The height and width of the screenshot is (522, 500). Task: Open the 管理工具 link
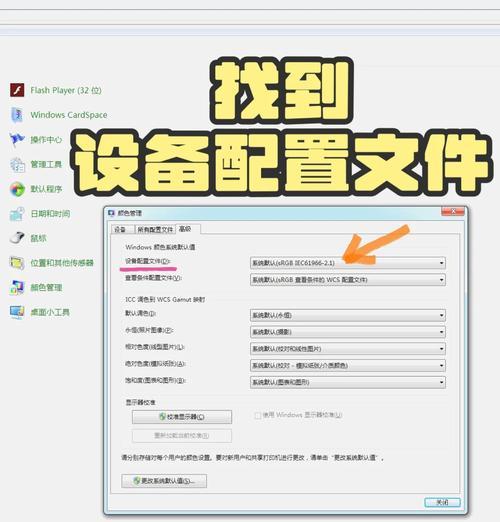(46, 164)
